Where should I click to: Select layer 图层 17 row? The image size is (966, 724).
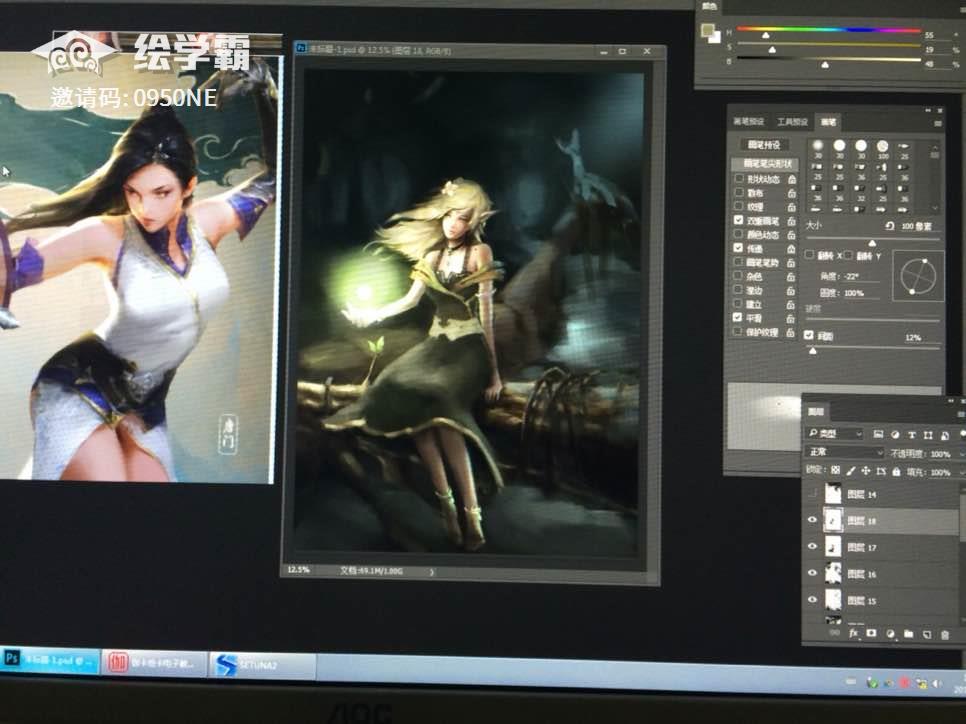[x=883, y=547]
